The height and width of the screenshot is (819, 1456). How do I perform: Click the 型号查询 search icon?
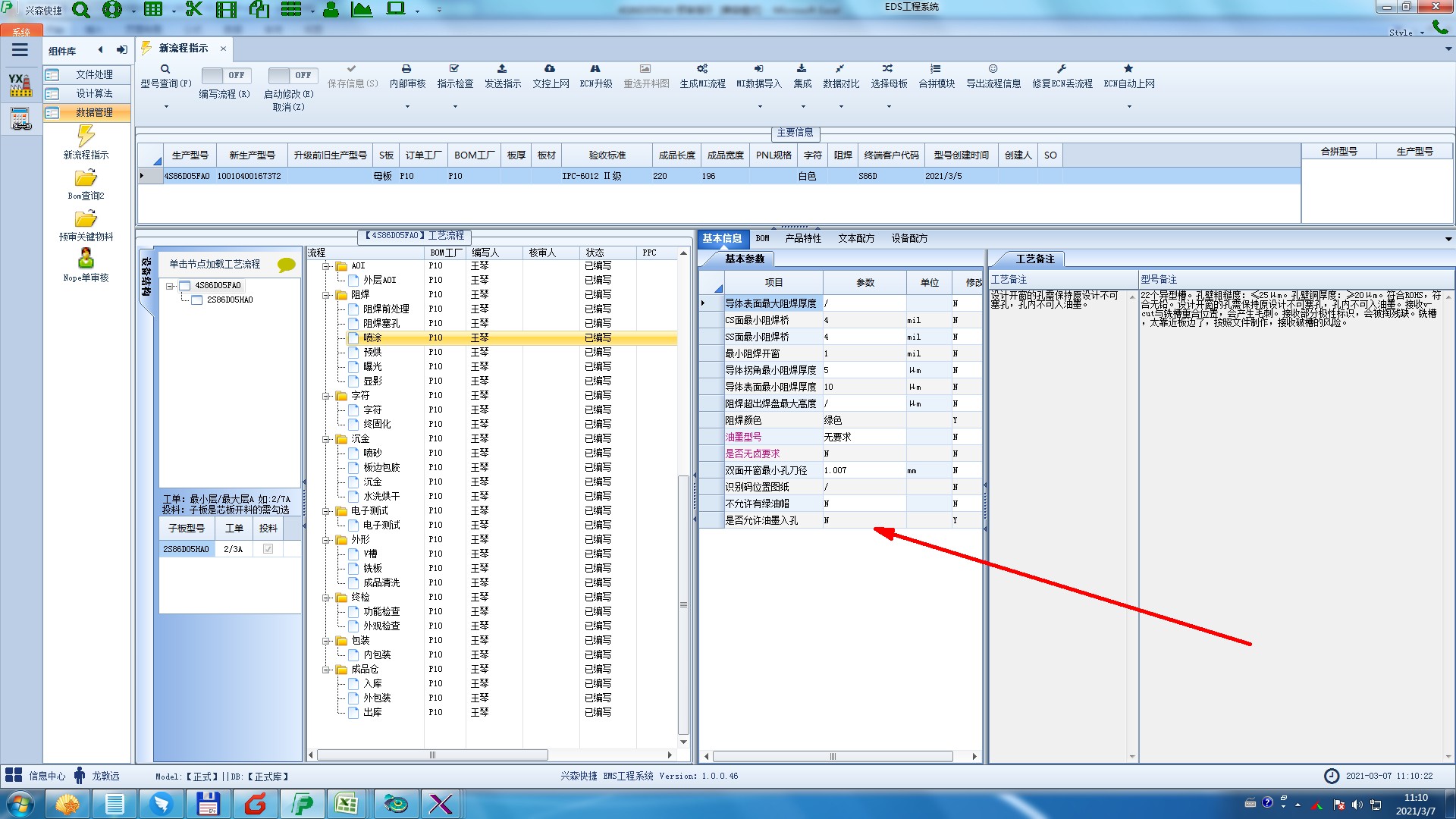click(x=165, y=69)
